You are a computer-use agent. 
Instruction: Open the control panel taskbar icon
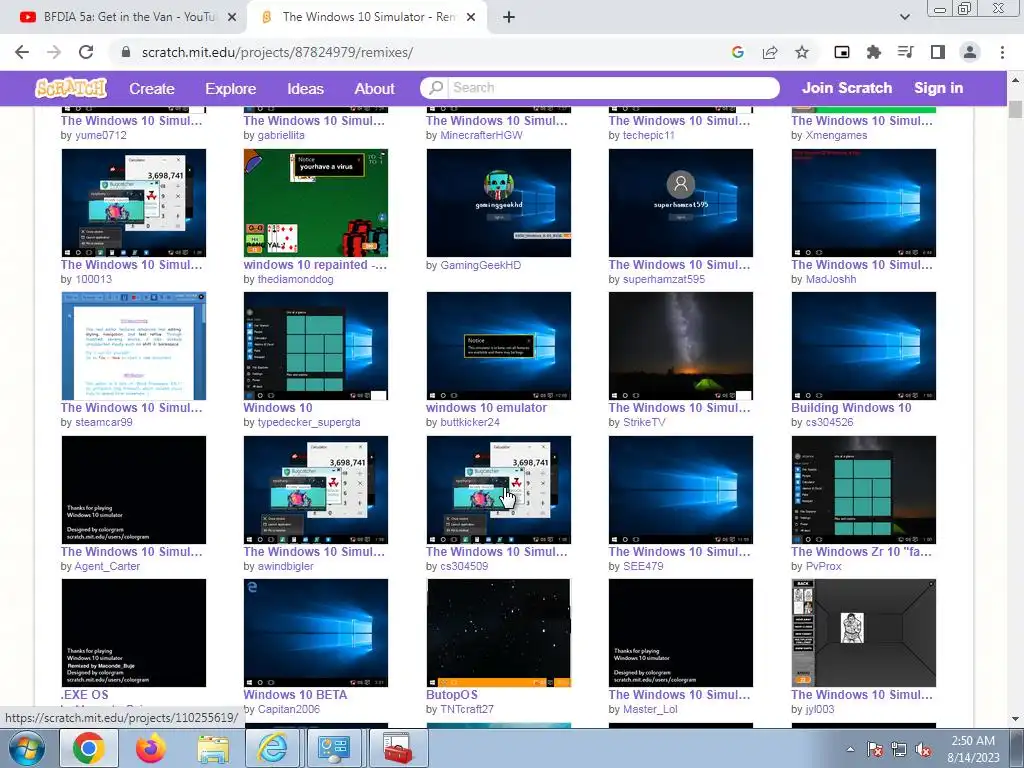pos(334,748)
